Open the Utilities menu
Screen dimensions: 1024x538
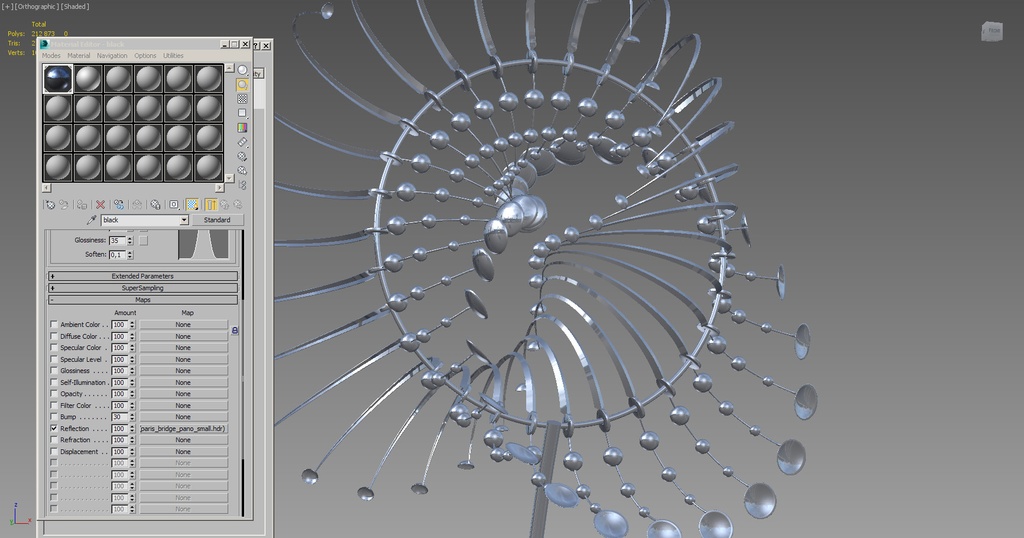173,56
